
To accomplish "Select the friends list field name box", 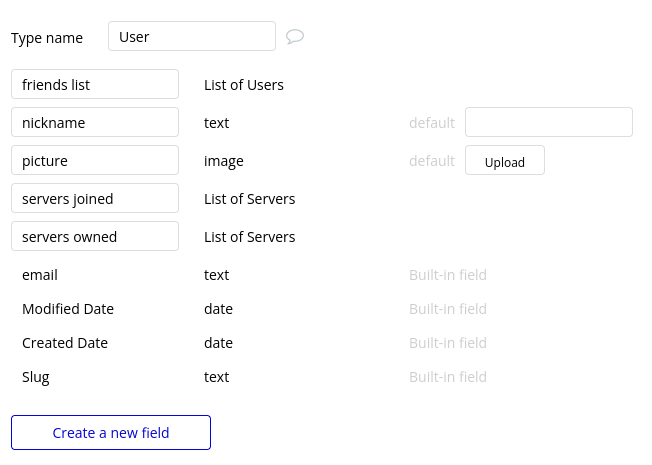I will point(95,84).
